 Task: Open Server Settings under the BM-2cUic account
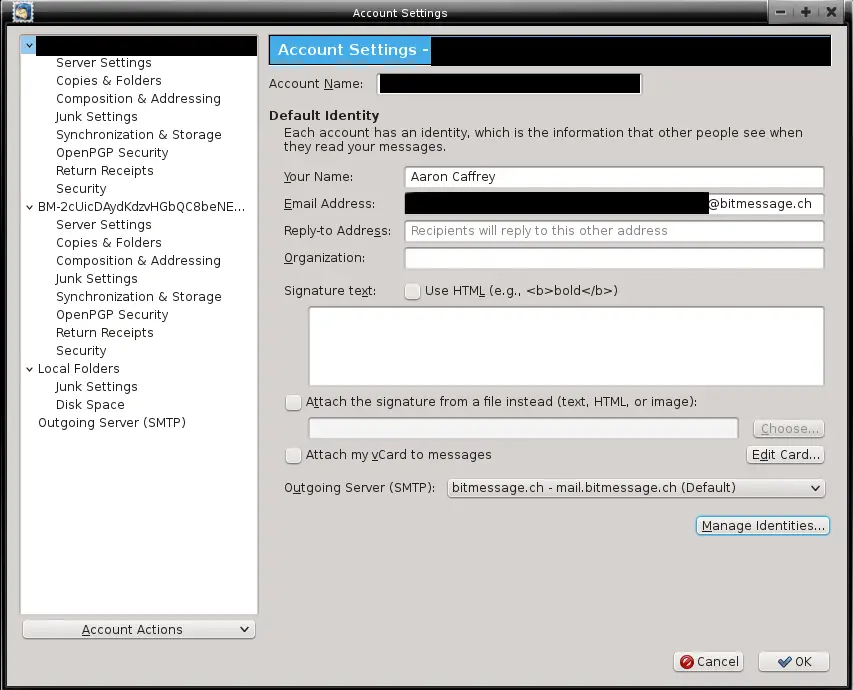[x=104, y=225]
